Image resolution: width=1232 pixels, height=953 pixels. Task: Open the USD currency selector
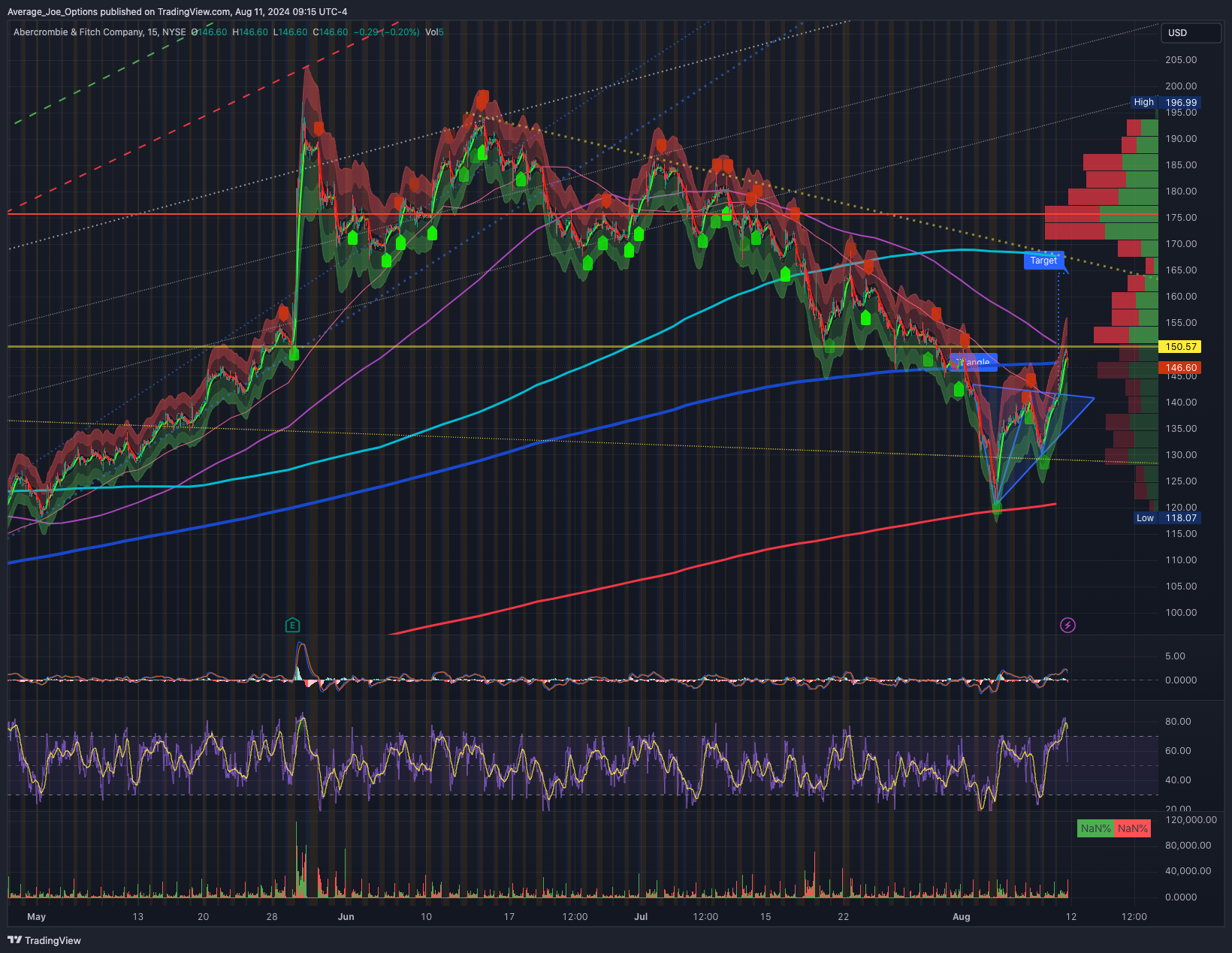[x=1191, y=33]
